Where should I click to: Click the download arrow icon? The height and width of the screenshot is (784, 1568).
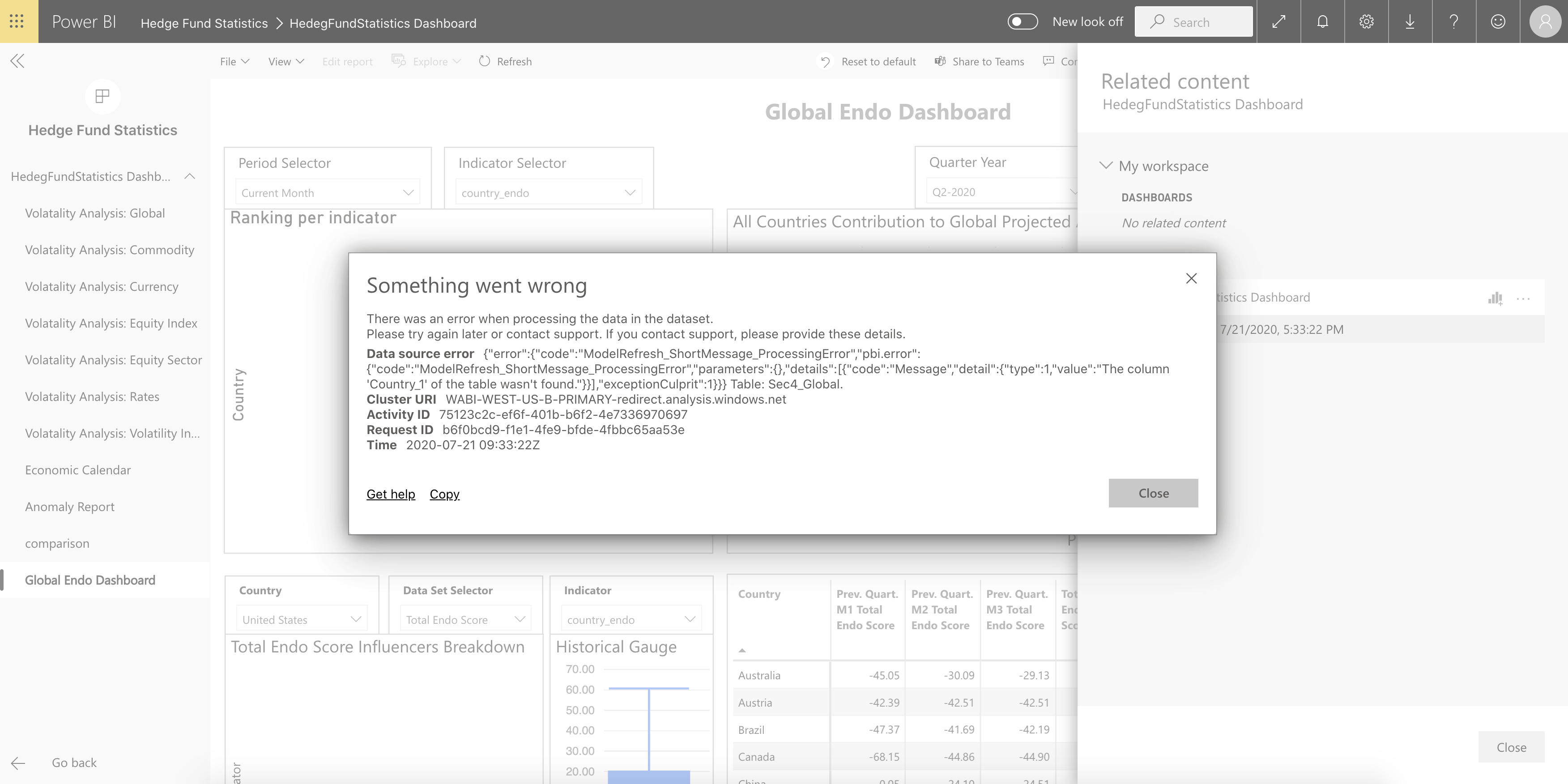point(1410,22)
